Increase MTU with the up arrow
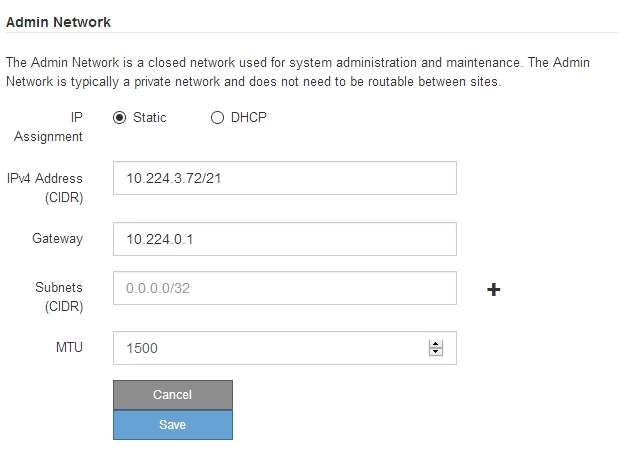 435,344
